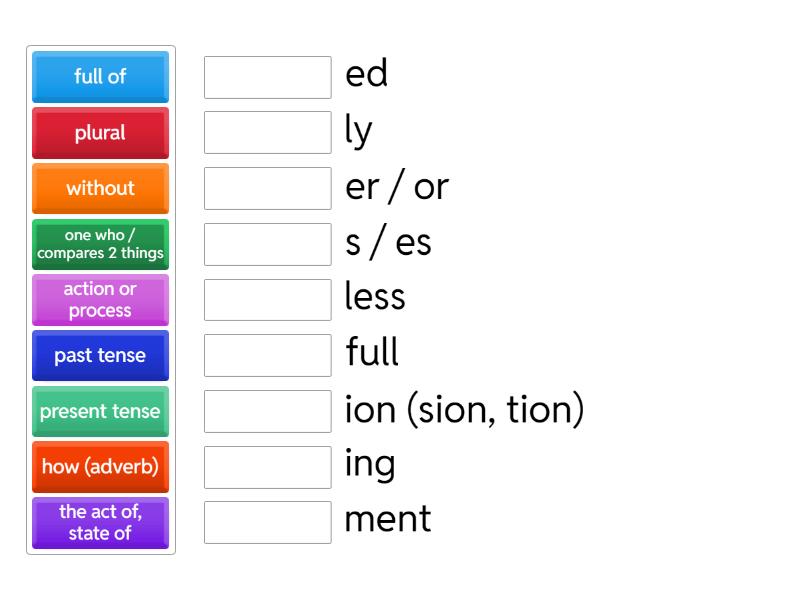Select the "plural" red tile
The height and width of the screenshot is (600, 800).
100,133
